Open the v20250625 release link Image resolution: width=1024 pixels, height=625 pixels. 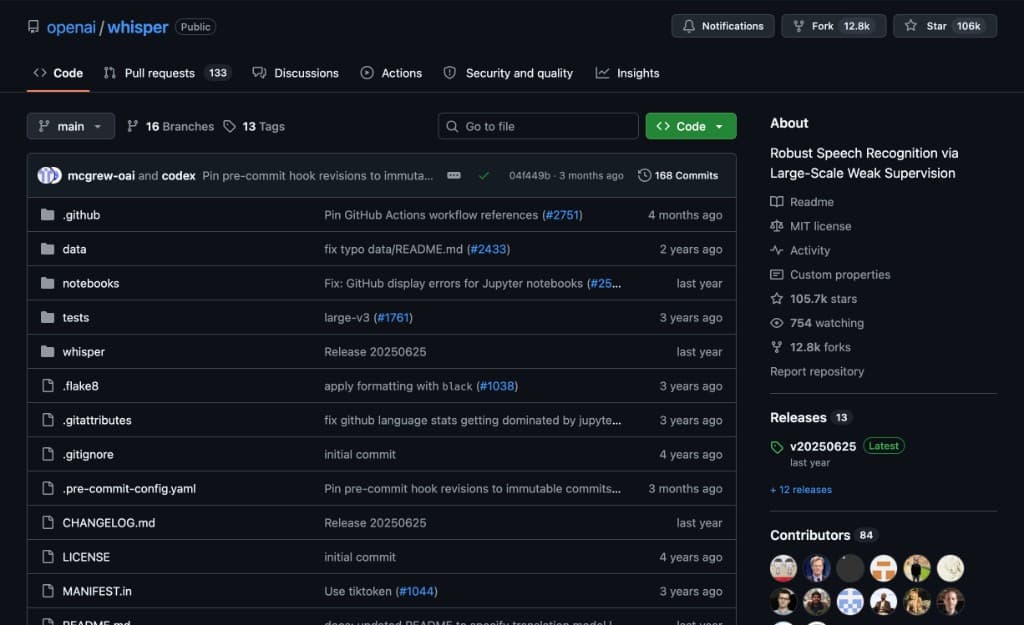823,446
